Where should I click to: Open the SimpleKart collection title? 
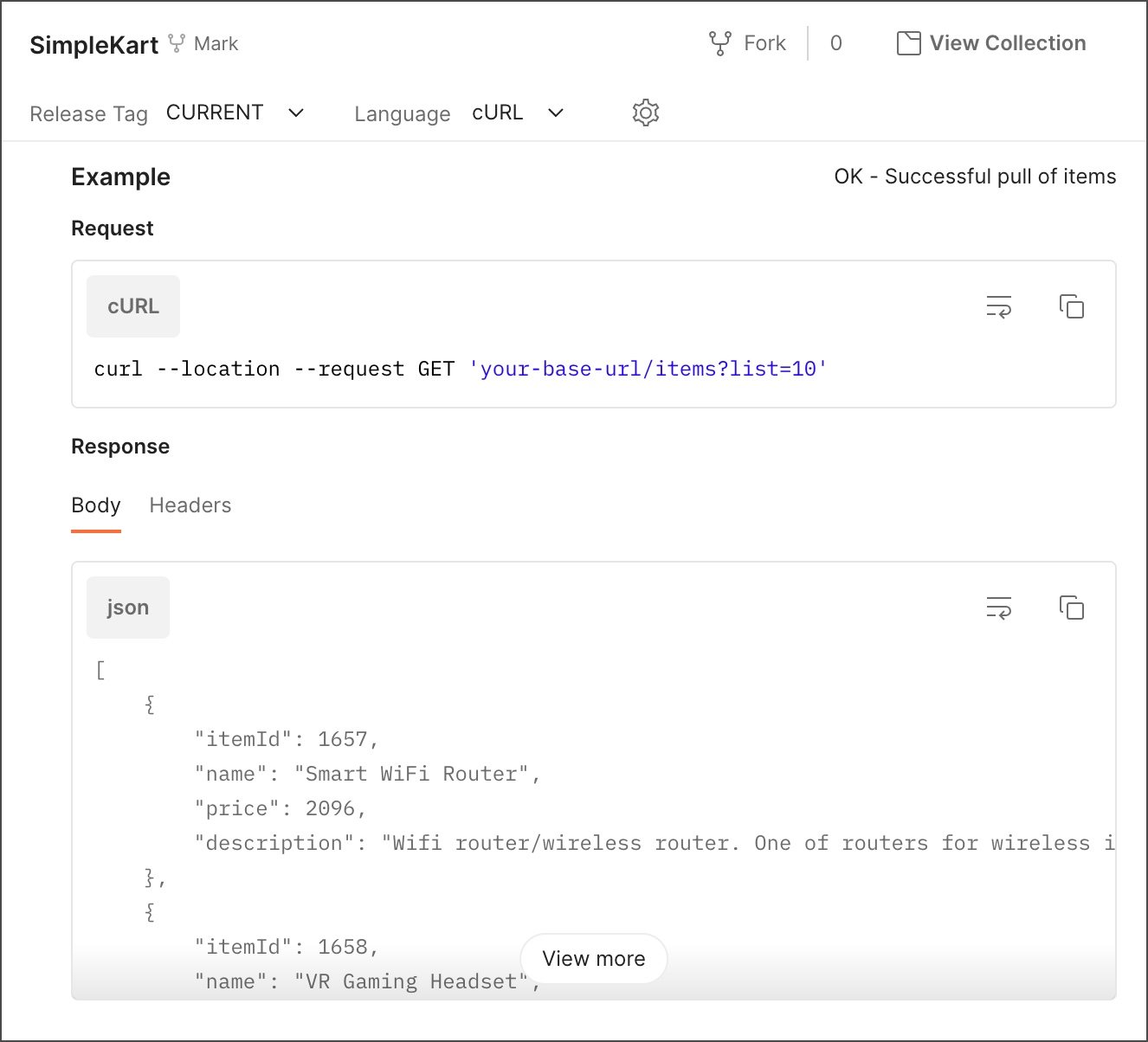point(94,45)
